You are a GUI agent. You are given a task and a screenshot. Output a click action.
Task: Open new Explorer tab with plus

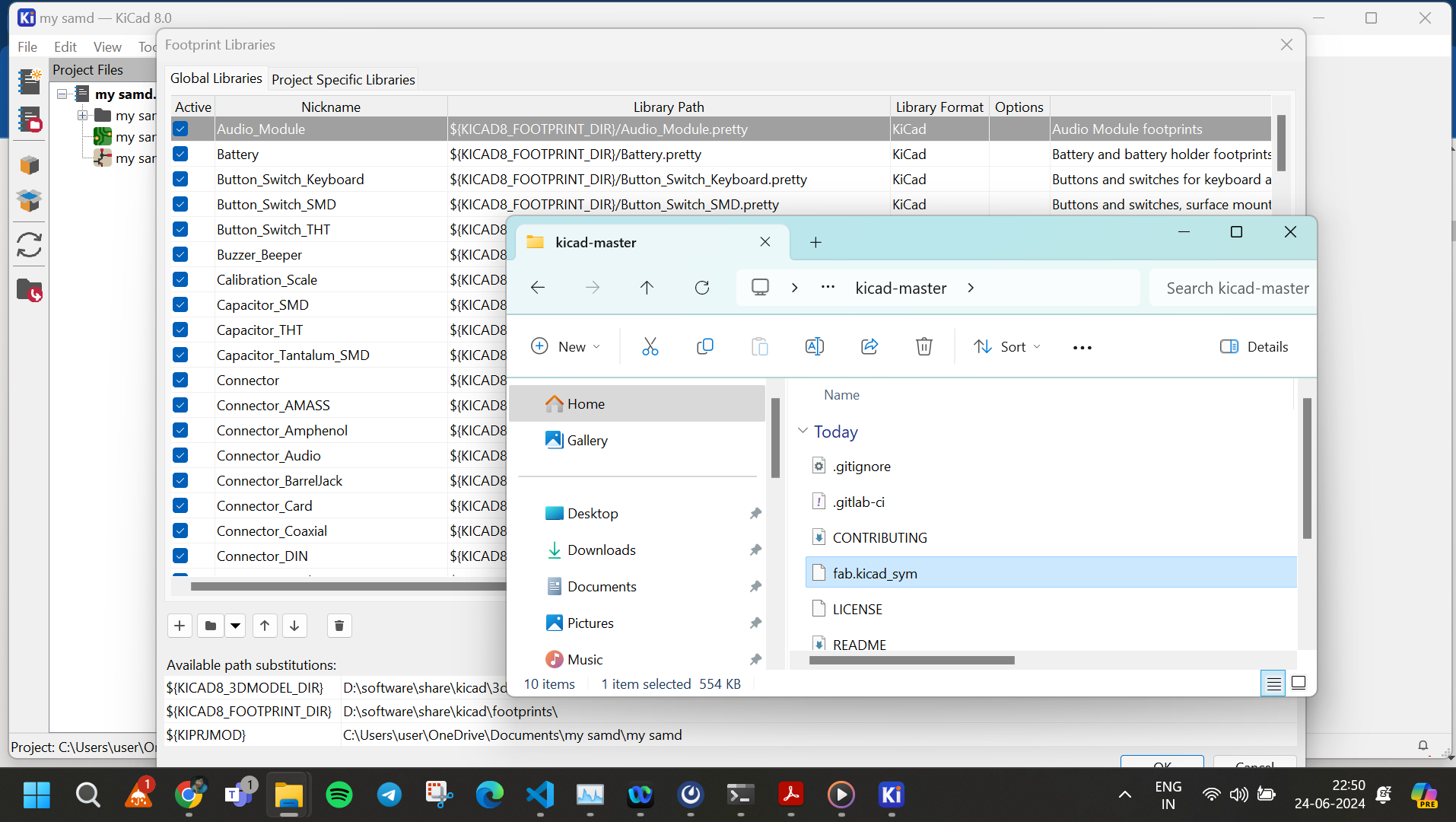[815, 242]
